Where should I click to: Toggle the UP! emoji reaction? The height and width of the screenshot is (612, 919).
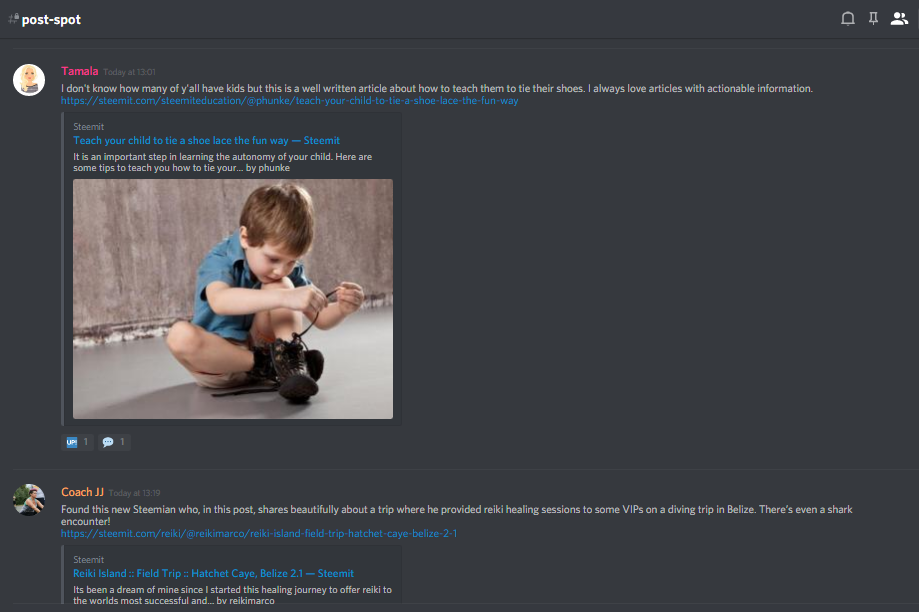click(x=77, y=442)
